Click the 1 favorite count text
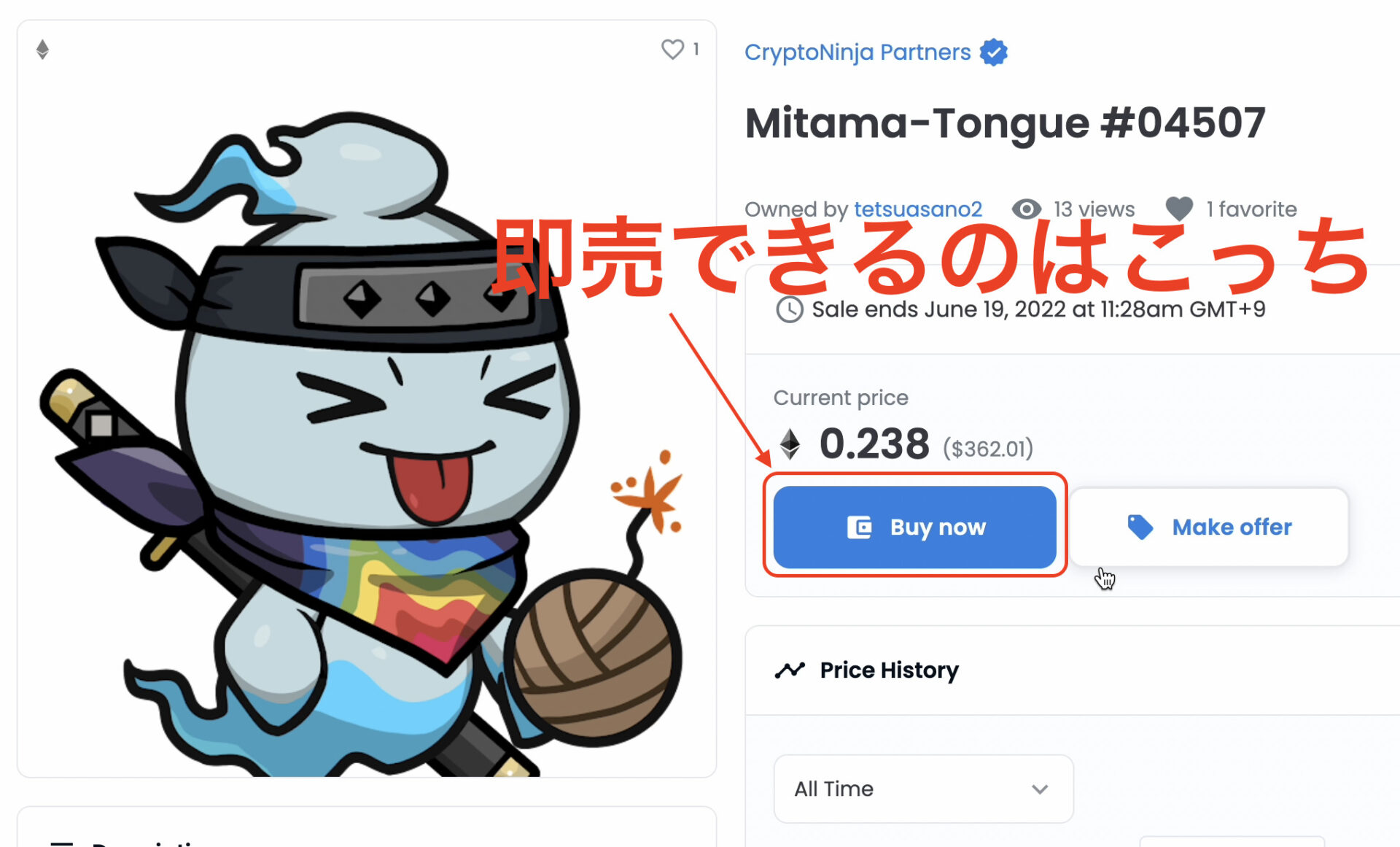This screenshot has width=1400, height=847. [1251, 209]
